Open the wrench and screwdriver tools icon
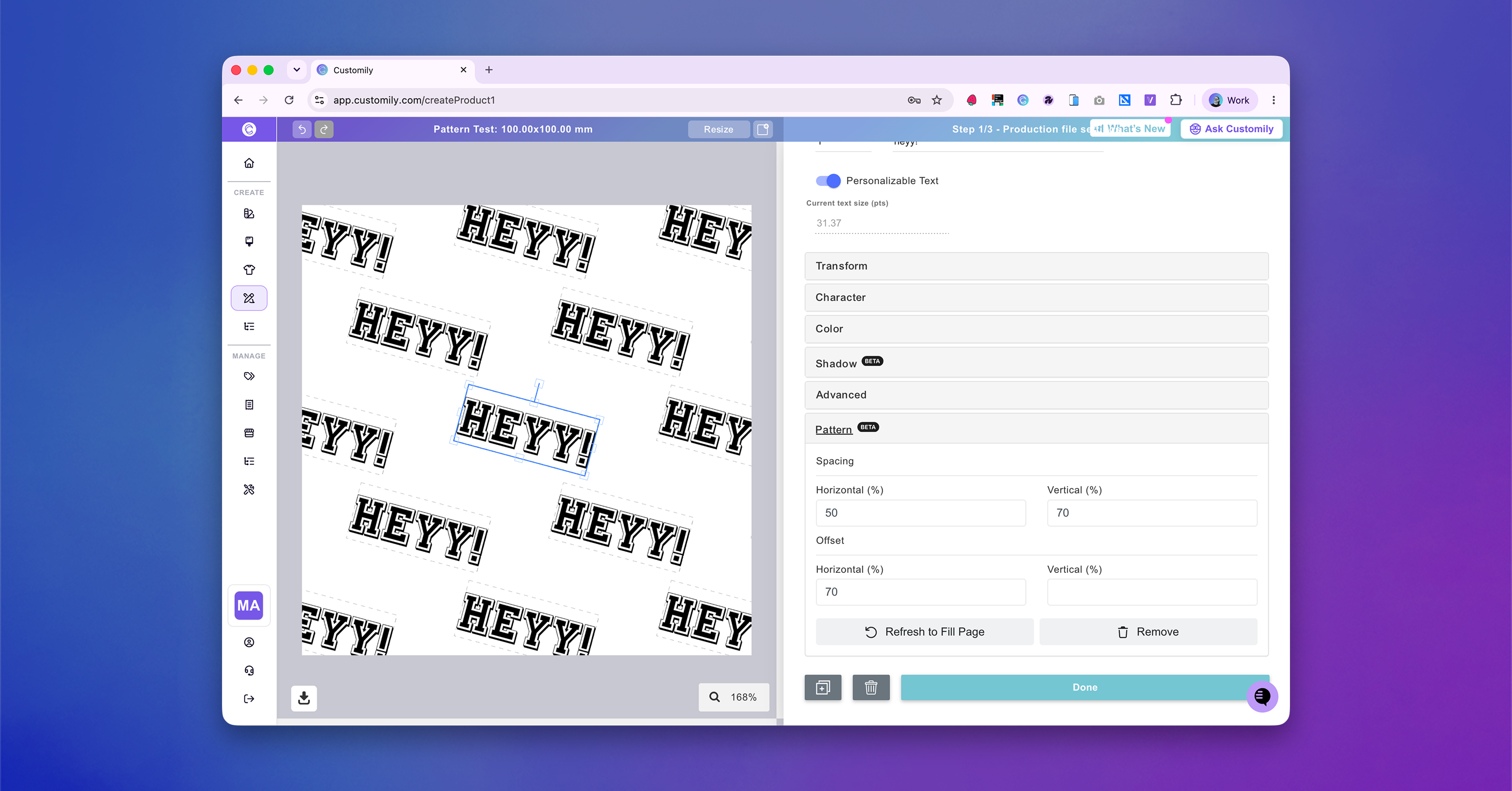 (x=249, y=489)
